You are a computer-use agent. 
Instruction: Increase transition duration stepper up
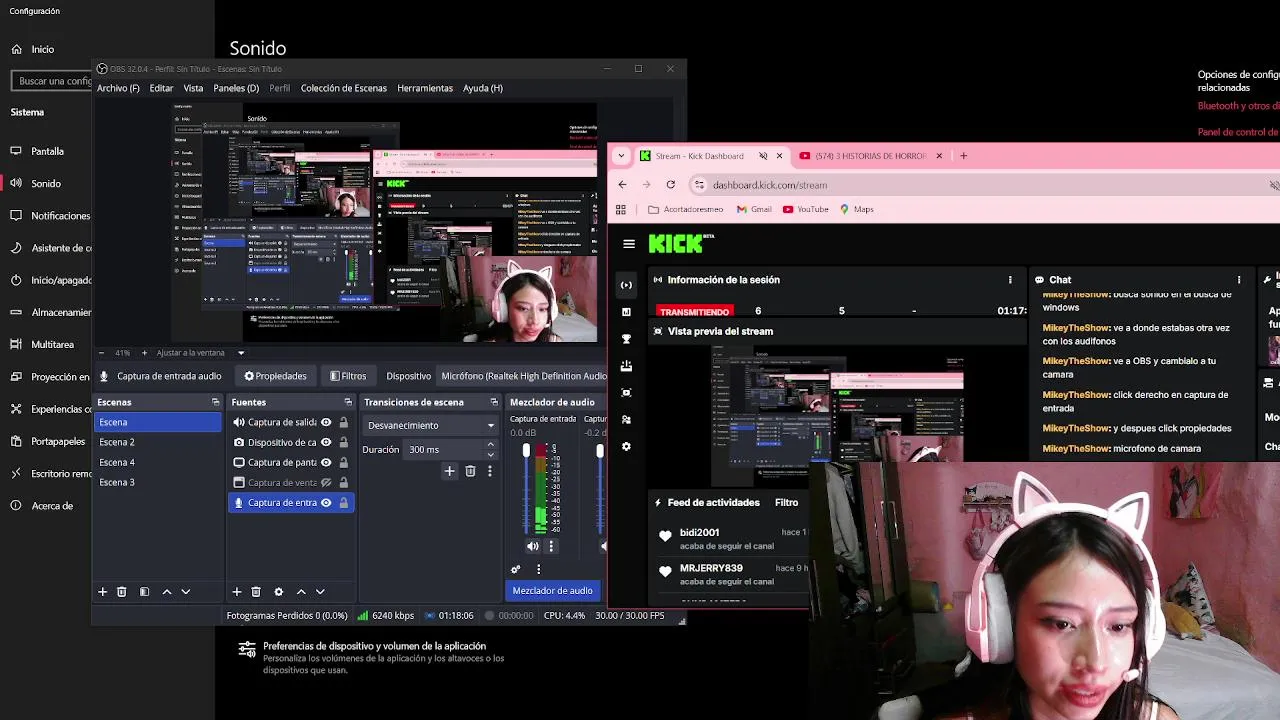point(490,444)
